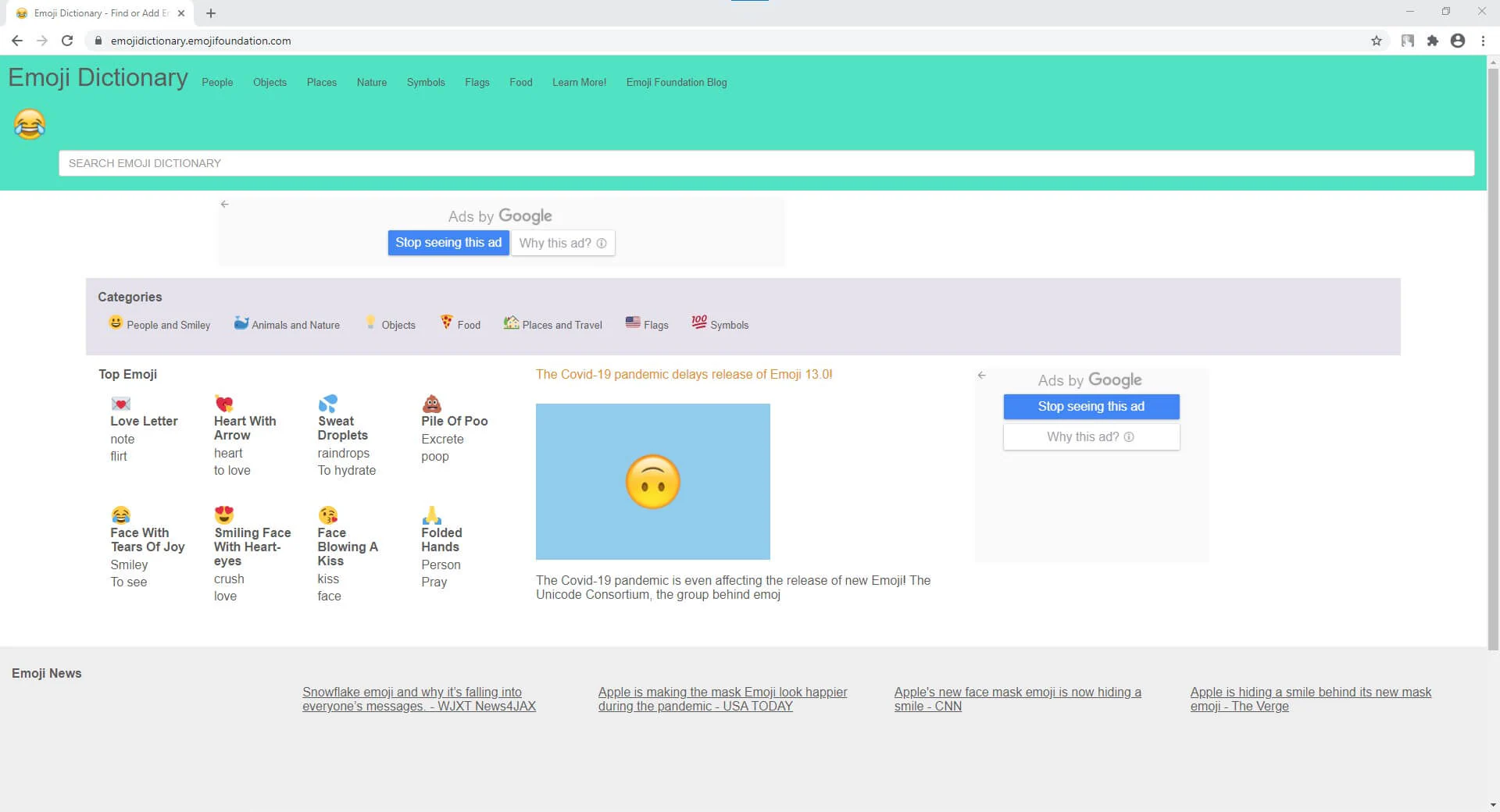Open the People nav menu item

point(217,82)
